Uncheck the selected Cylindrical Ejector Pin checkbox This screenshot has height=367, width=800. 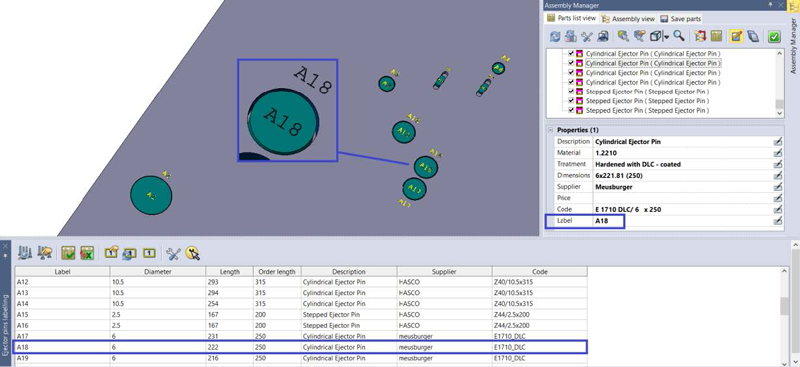[571, 63]
